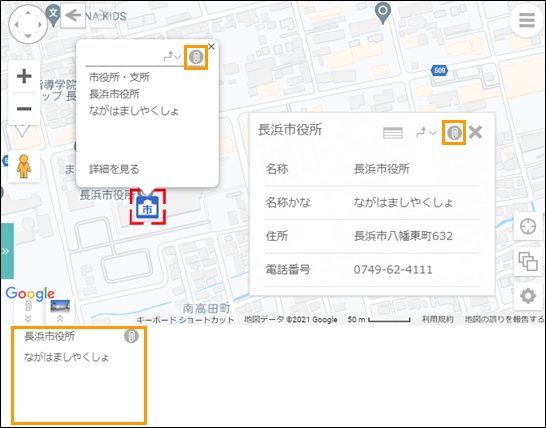
Task: Open route dropdown in the small popup
Action: pos(172,56)
